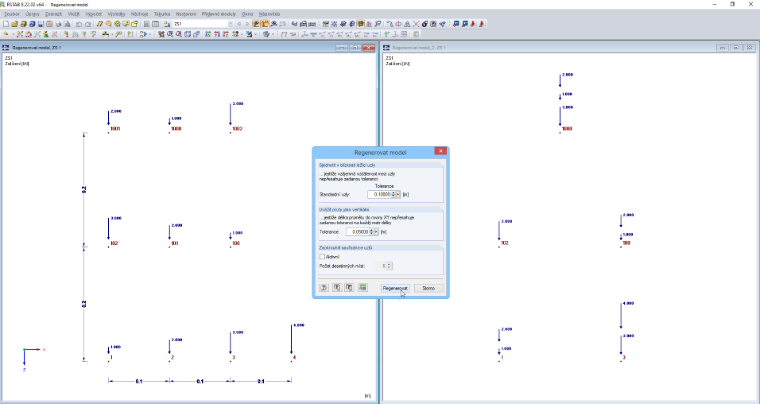
Task: Close the Regenerovat model dialog
Action: (x=440, y=151)
